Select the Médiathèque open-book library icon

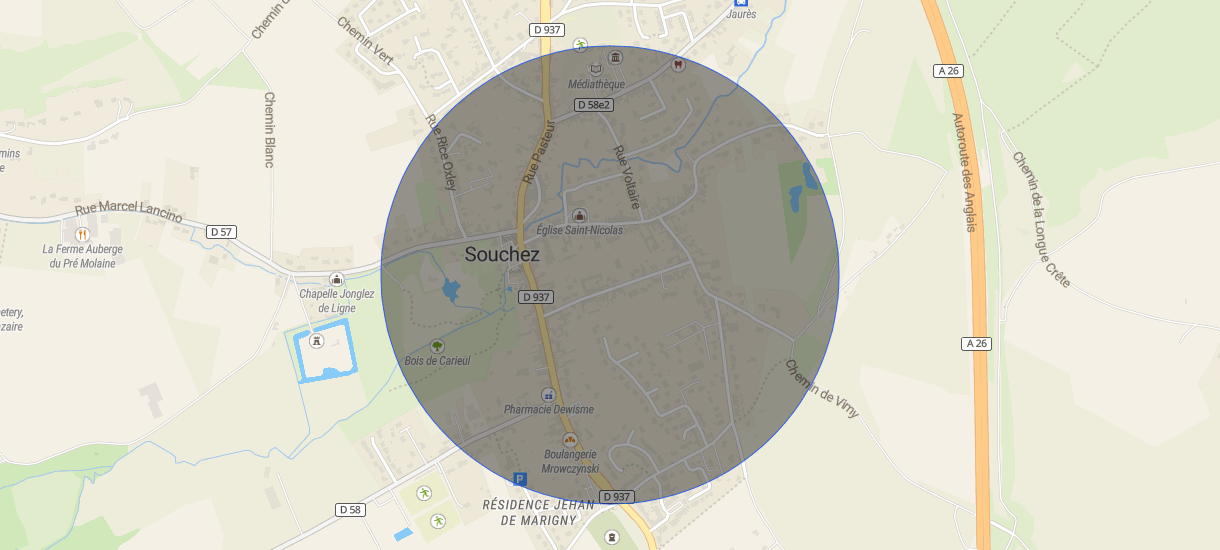pyautogui.click(x=598, y=69)
